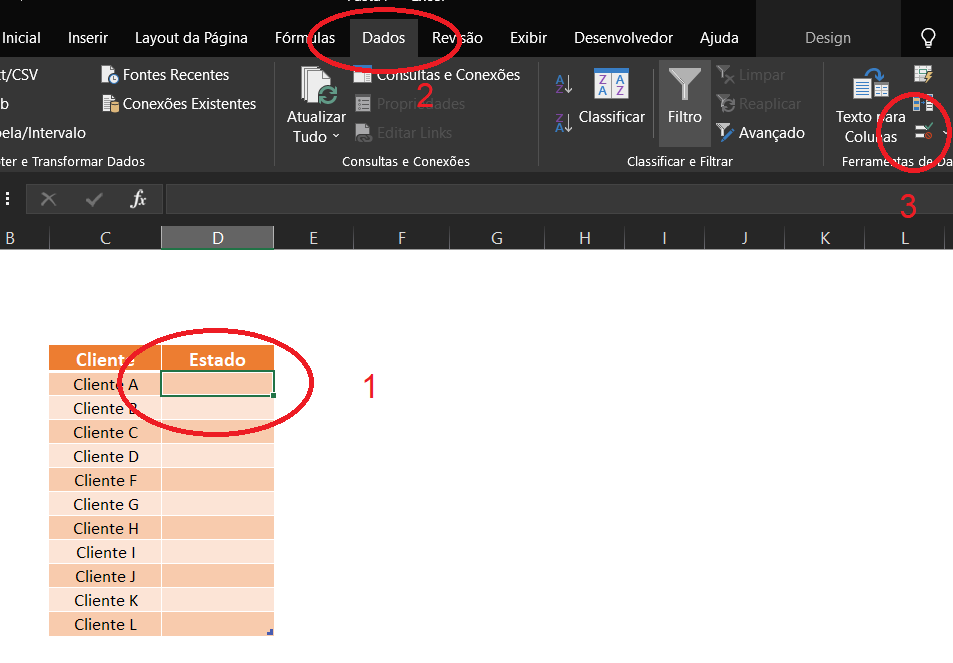Click the formula bar three-dot handle

8,199
